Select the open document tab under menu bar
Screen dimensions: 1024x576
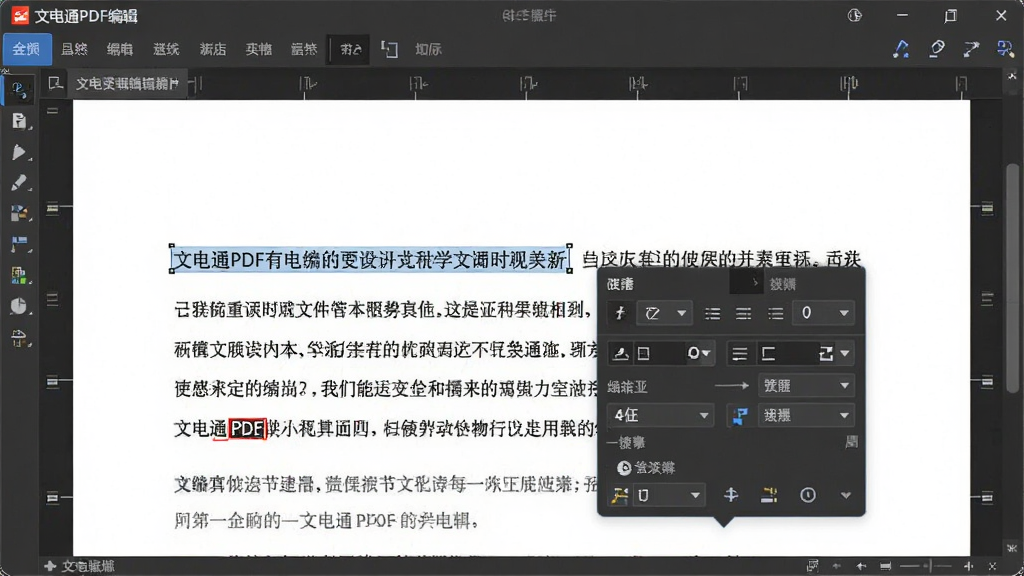click(127, 84)
